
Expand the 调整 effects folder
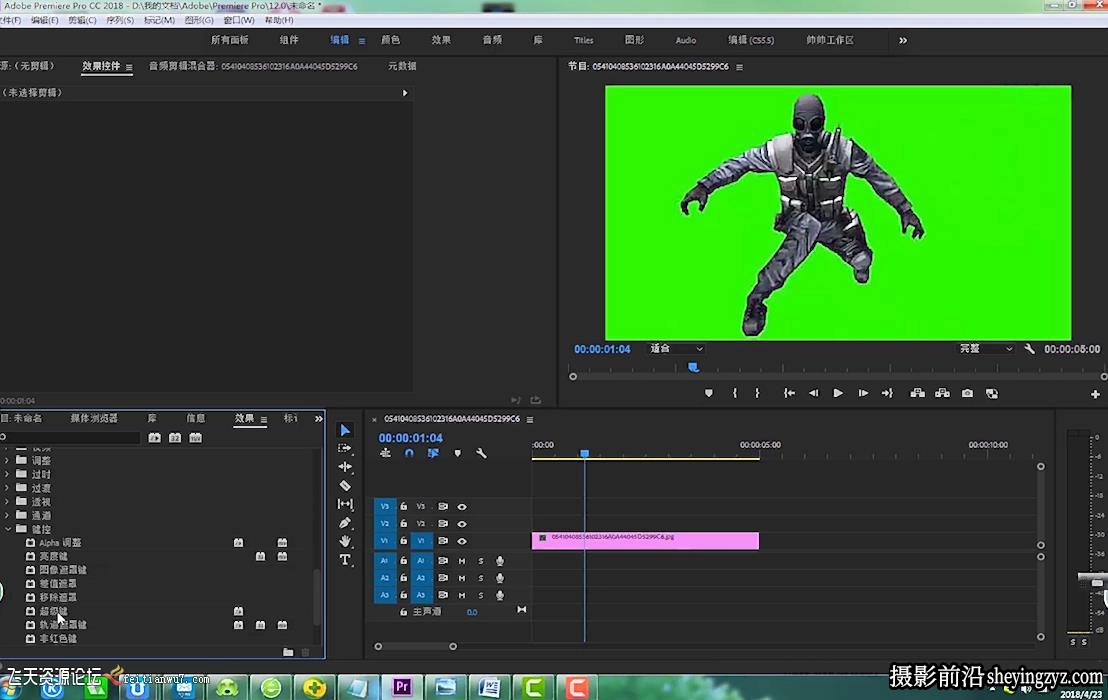7,461
